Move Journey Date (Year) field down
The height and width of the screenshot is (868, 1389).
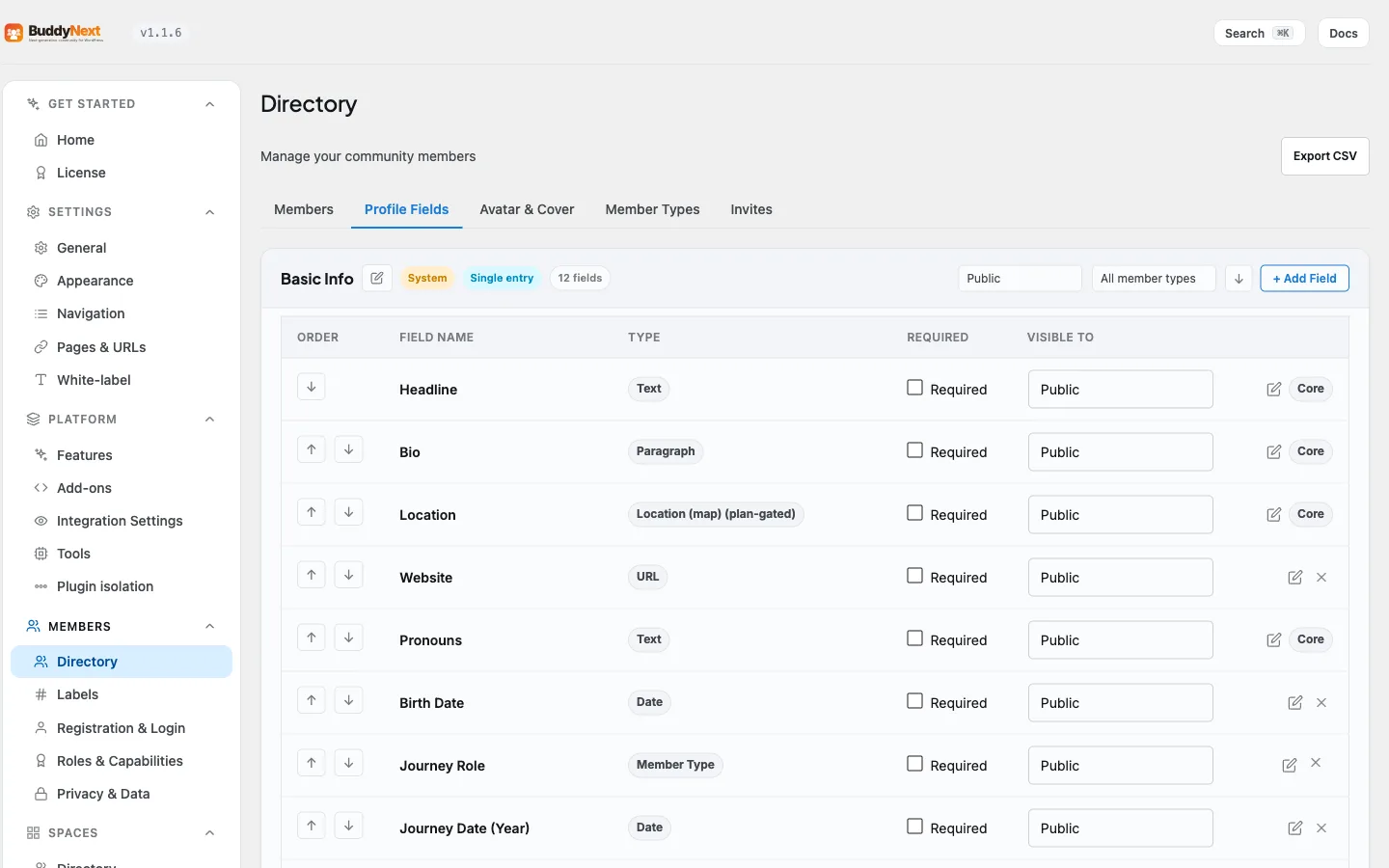[x=348, y=826]
